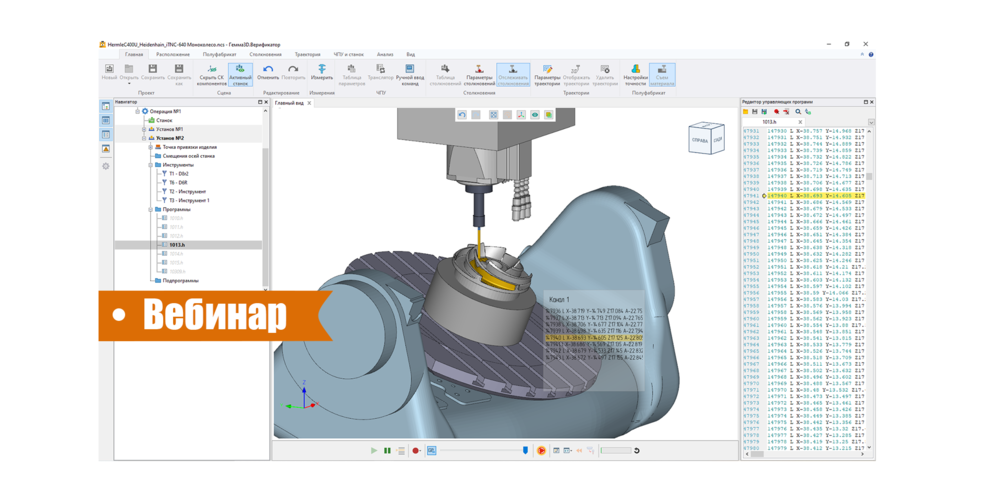Select the Станок tree item

[x=165, y=120]
